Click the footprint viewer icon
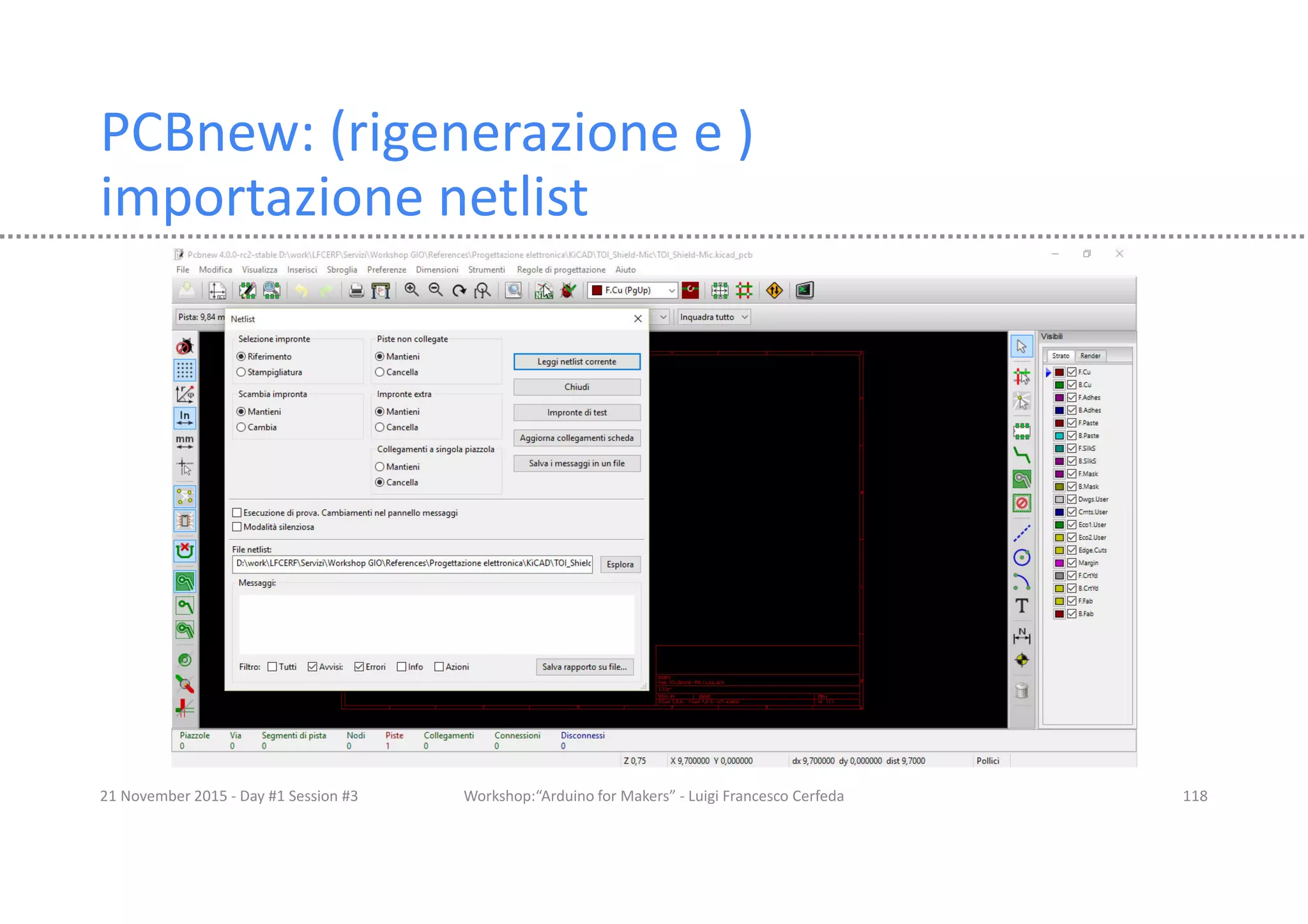1308x924 pixels. [272, 291]
